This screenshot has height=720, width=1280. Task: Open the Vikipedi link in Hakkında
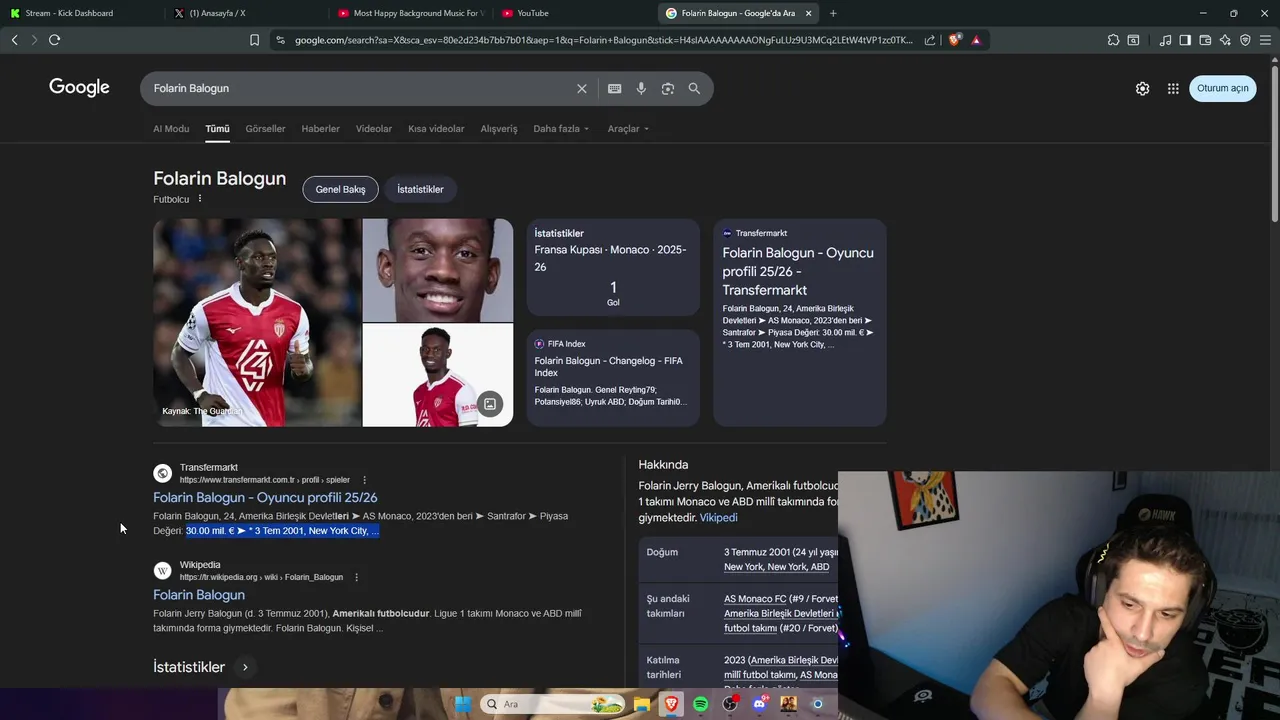coord(718,518)
